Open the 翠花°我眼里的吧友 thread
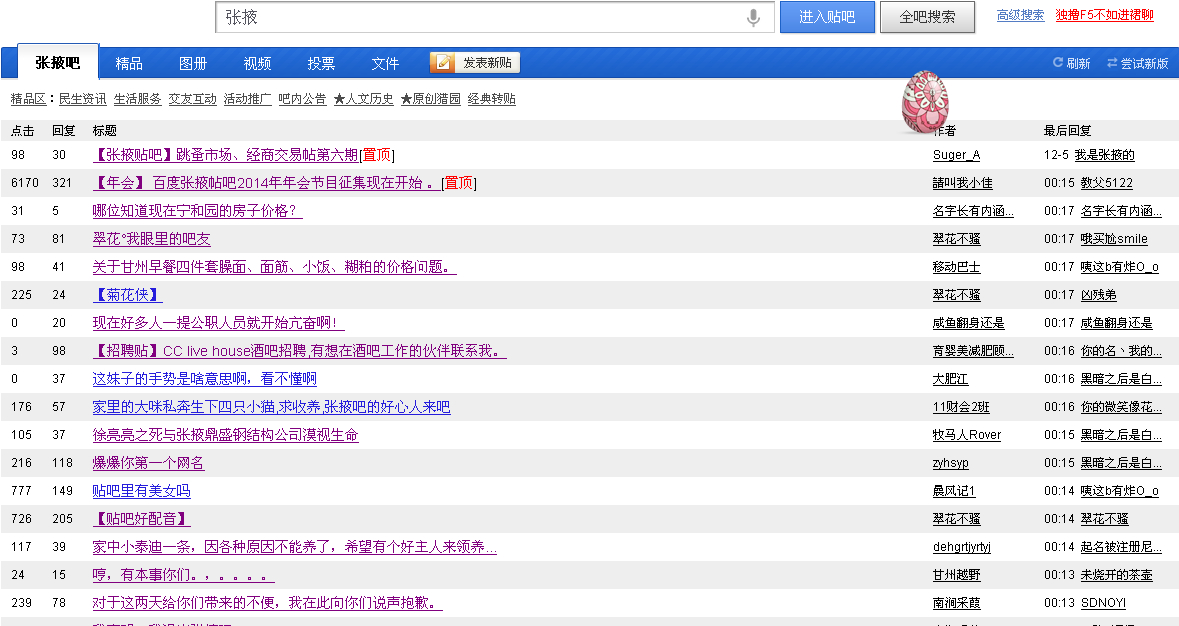1179x626 pixels. coord(151,239)
